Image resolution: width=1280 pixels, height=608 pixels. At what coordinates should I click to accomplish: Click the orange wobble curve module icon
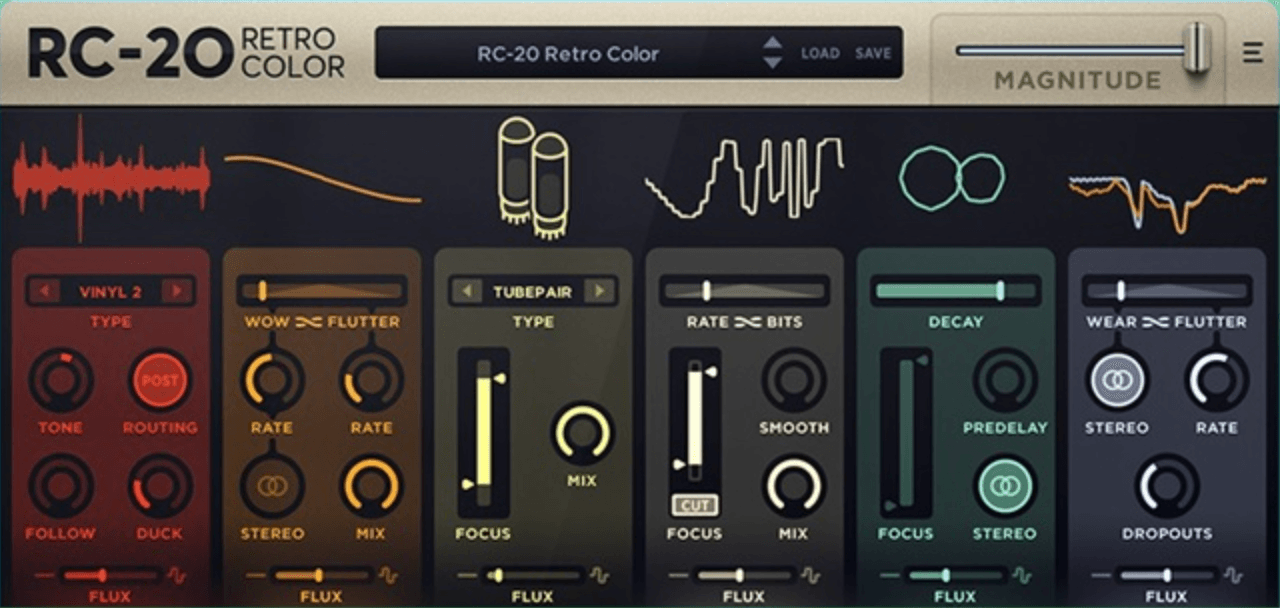[322, 178]
